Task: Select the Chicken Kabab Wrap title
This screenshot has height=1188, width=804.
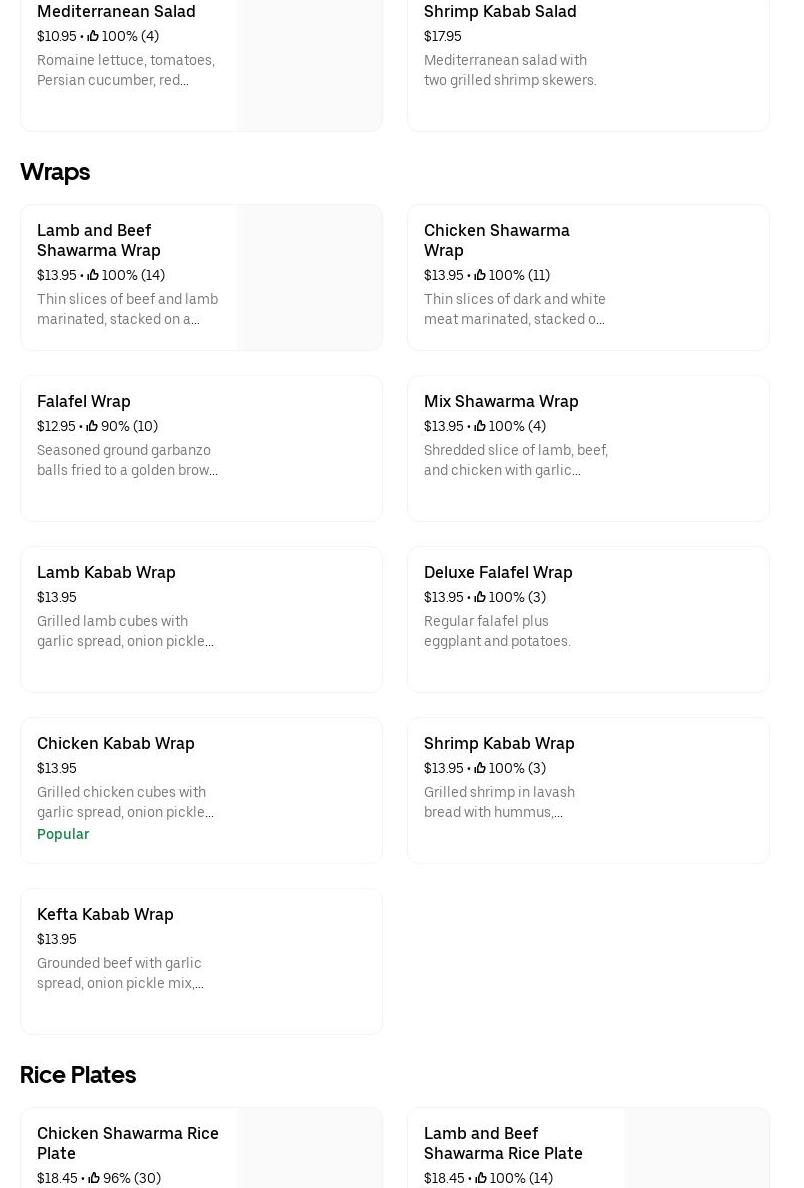Action: point(116,743)
